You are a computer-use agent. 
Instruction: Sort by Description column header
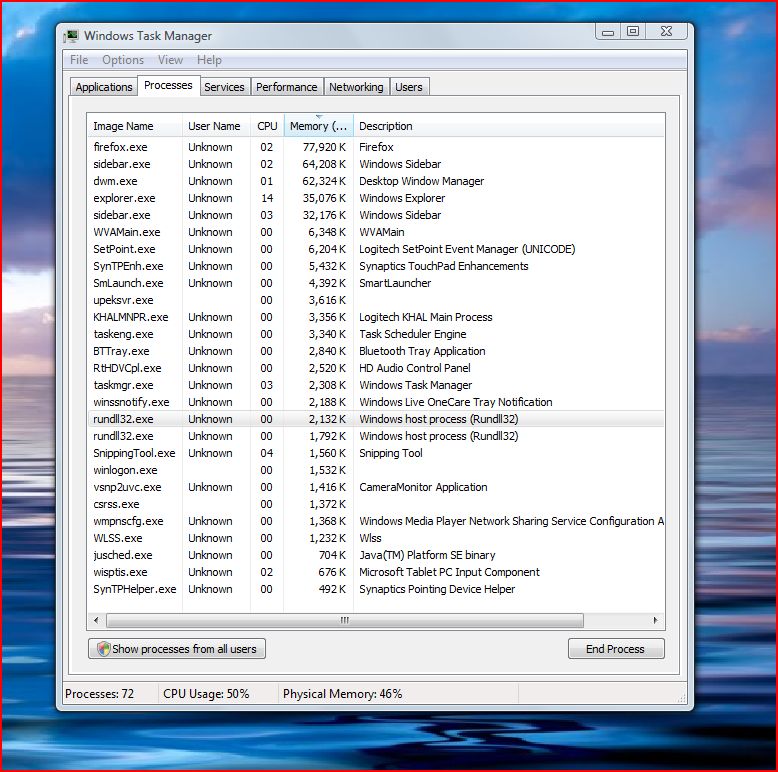[509, 126]
